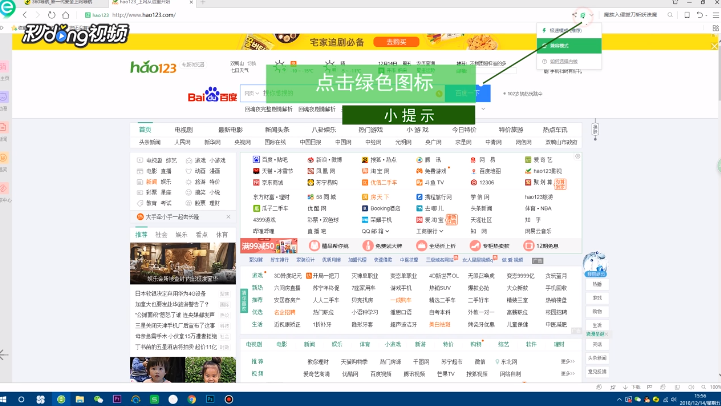Click the hao123 logo

pos(153,68)
